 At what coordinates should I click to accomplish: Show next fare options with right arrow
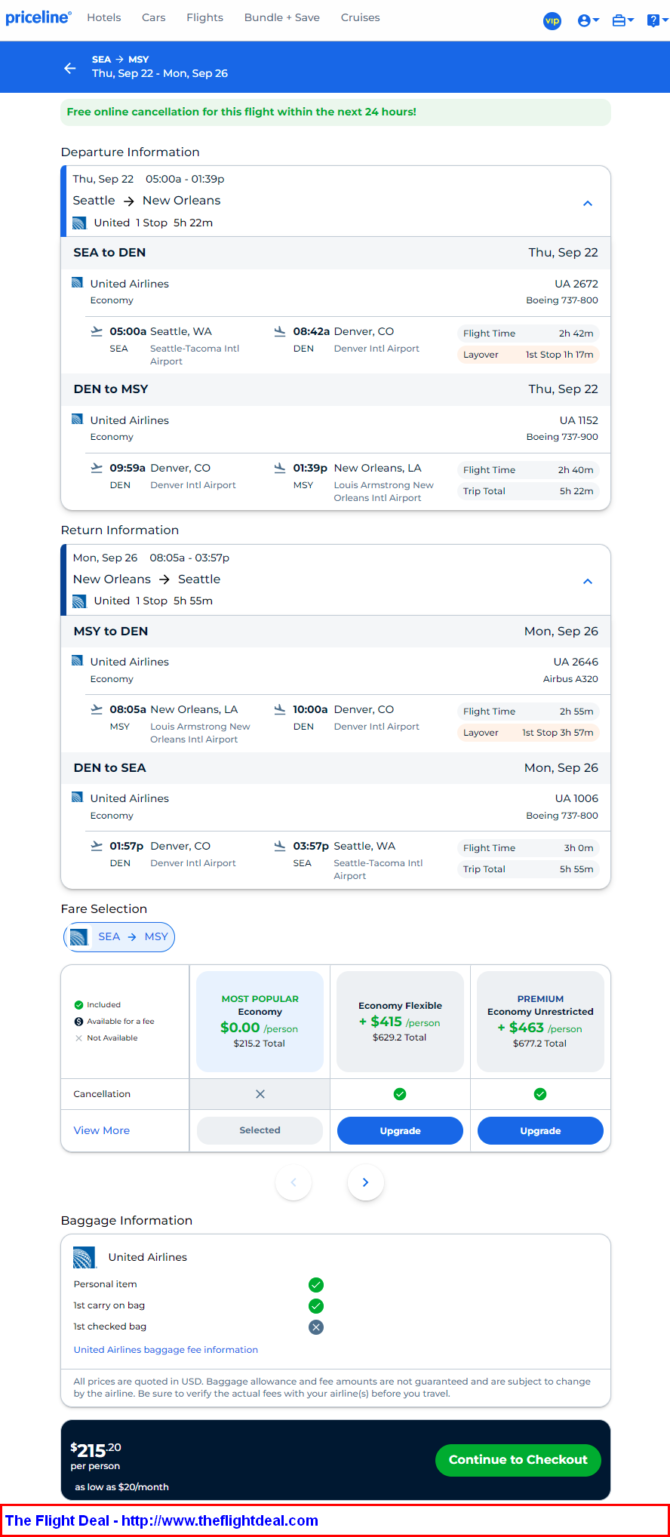365,1183
